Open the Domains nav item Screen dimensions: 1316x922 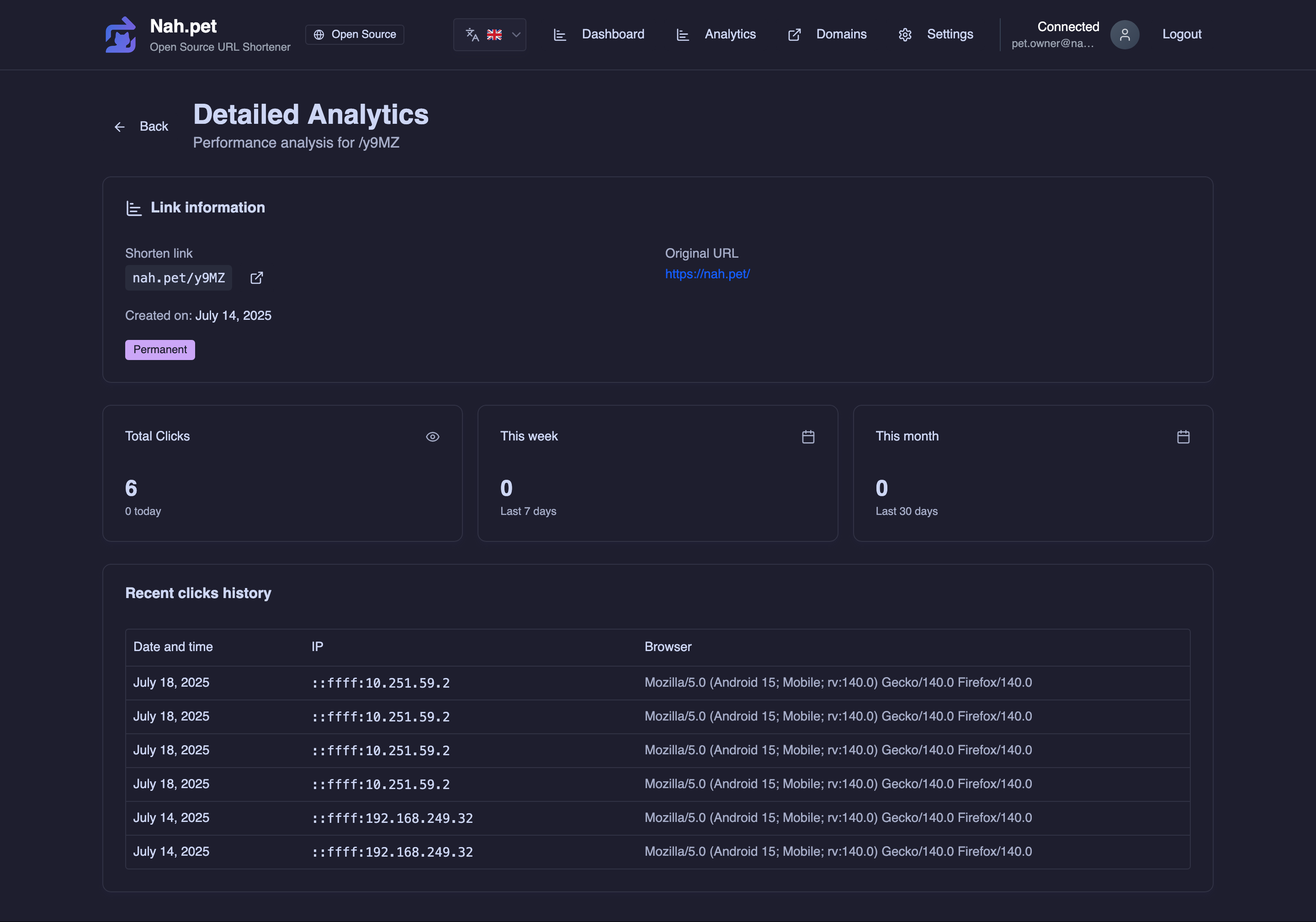[827, 34]
